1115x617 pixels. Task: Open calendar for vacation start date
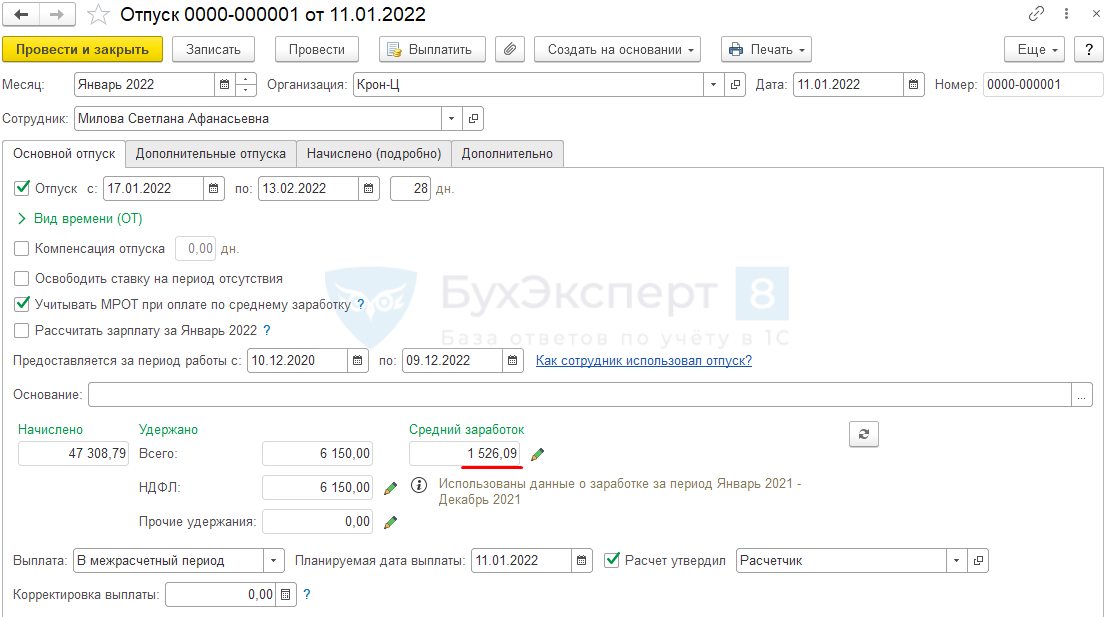[x=214, y=188]
